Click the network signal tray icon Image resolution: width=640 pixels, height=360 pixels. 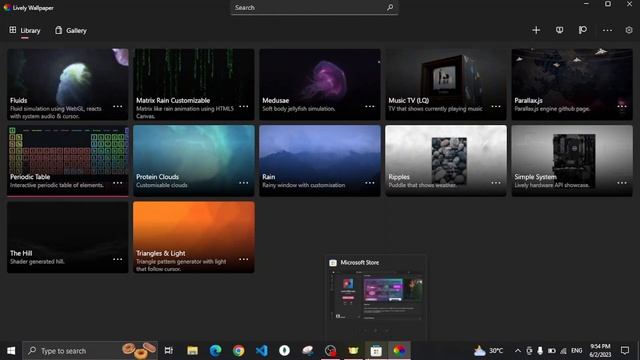(x=563, y=351)
